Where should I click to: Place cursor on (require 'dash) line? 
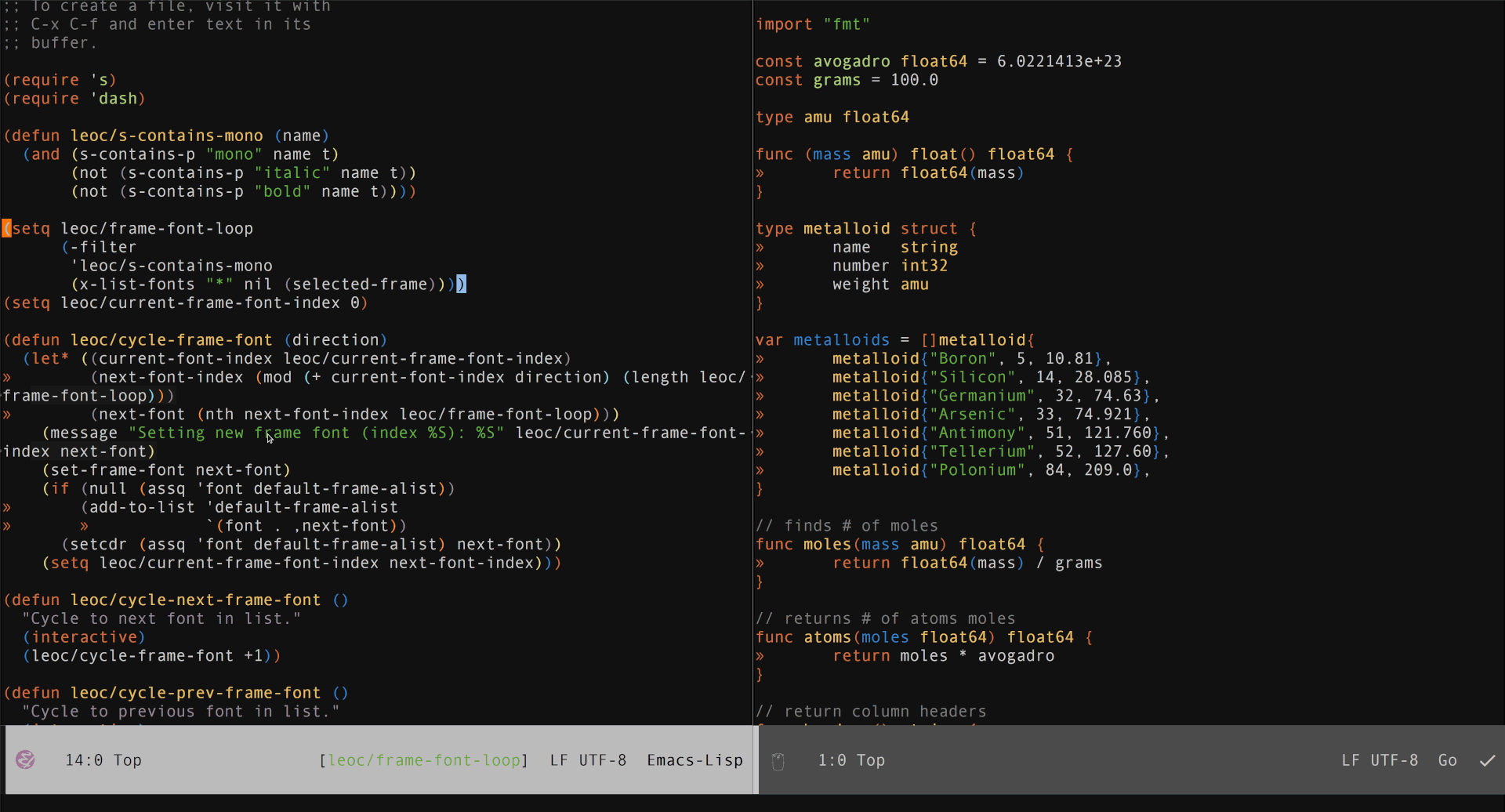(74, 99)
